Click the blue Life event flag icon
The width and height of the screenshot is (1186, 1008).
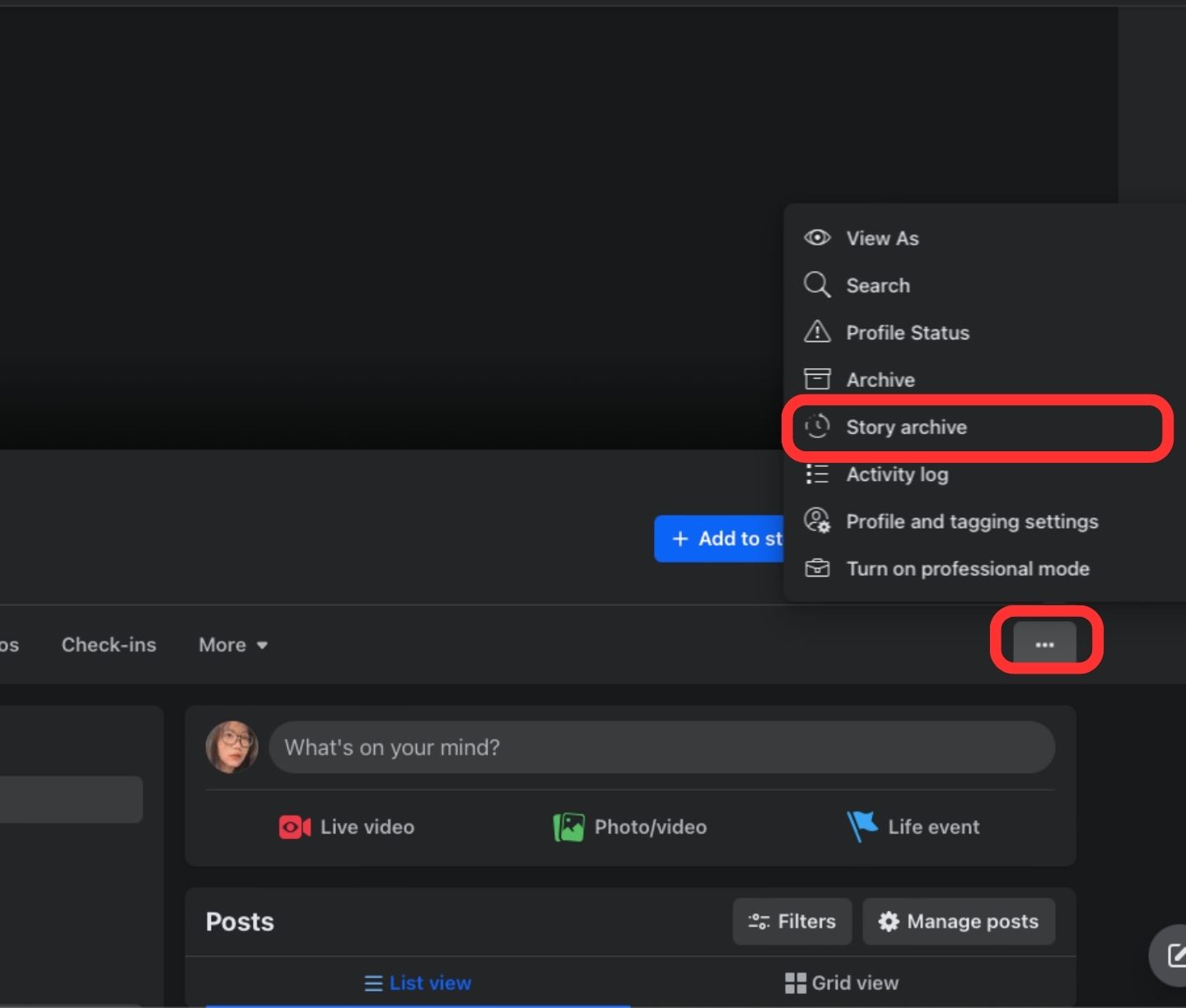point(862,826)
